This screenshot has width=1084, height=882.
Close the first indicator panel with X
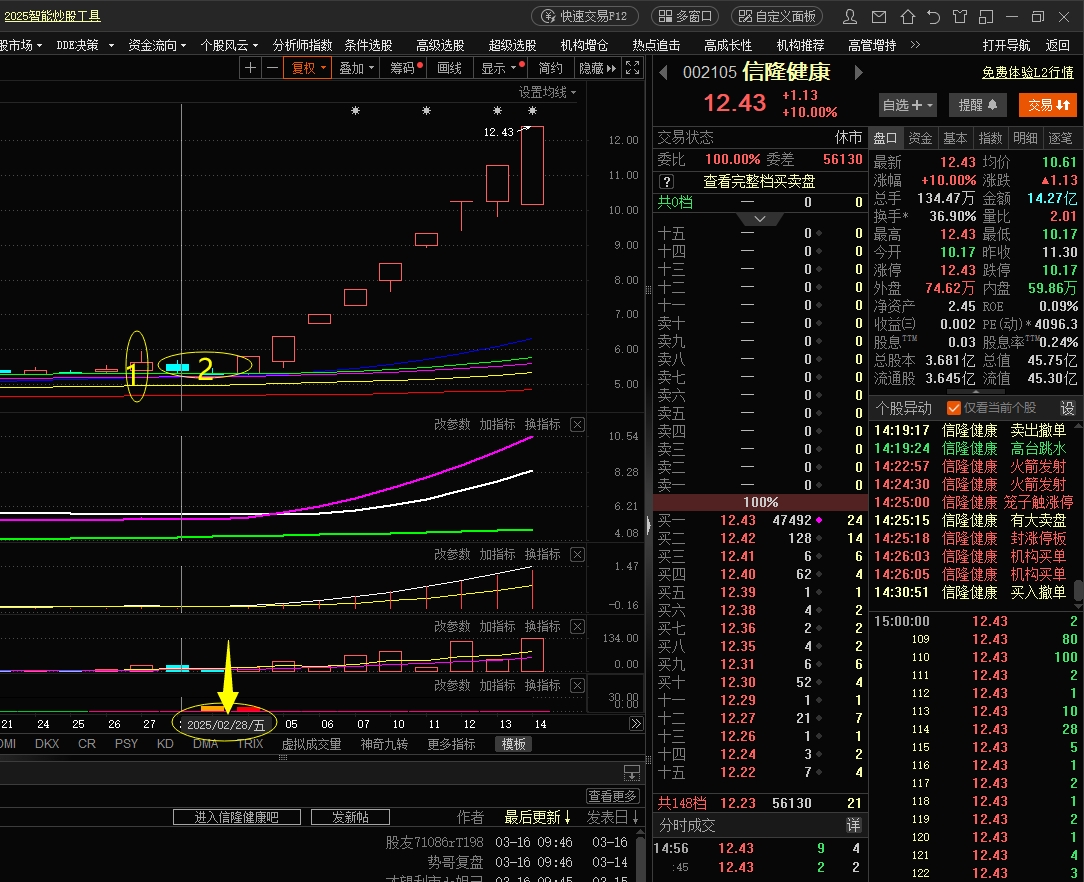pyautogui.click(x=577, y=424)
